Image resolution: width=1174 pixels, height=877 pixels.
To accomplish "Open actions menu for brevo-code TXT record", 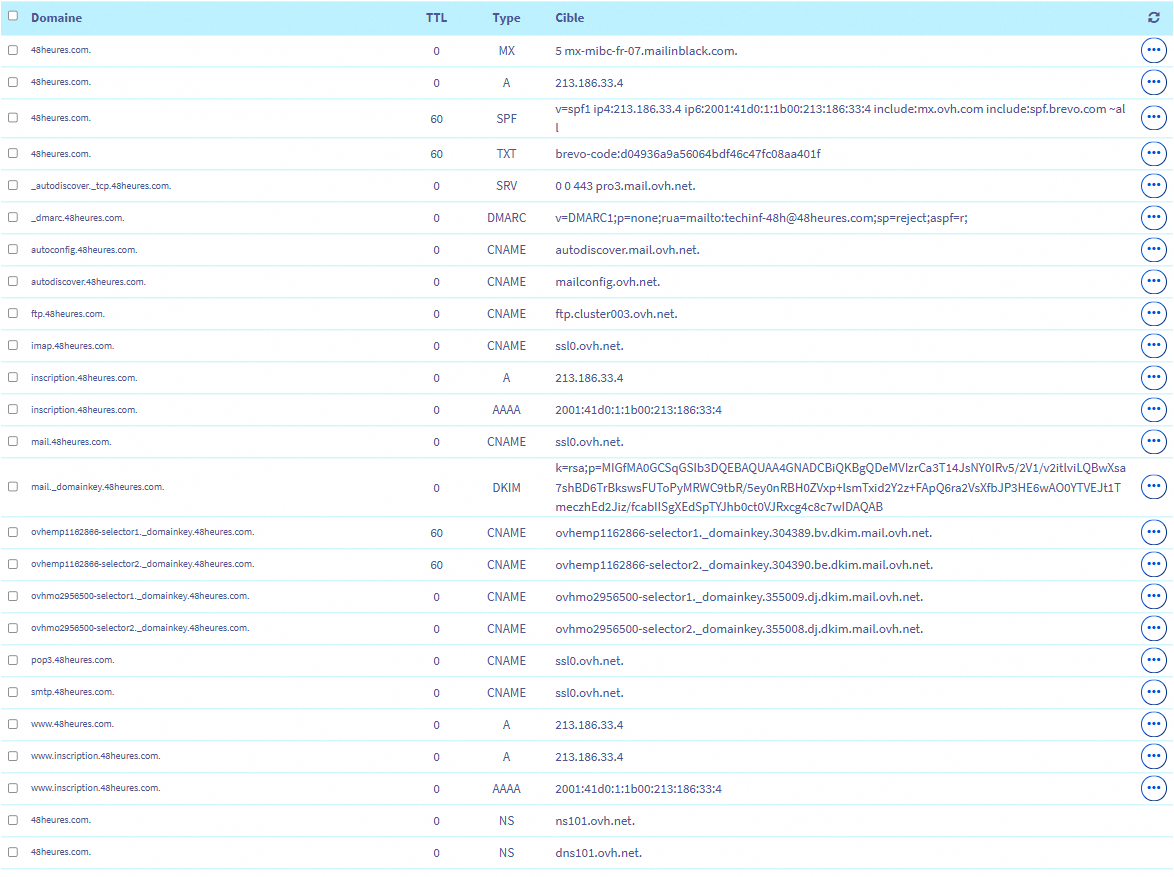I will (x=1153, y=154).
